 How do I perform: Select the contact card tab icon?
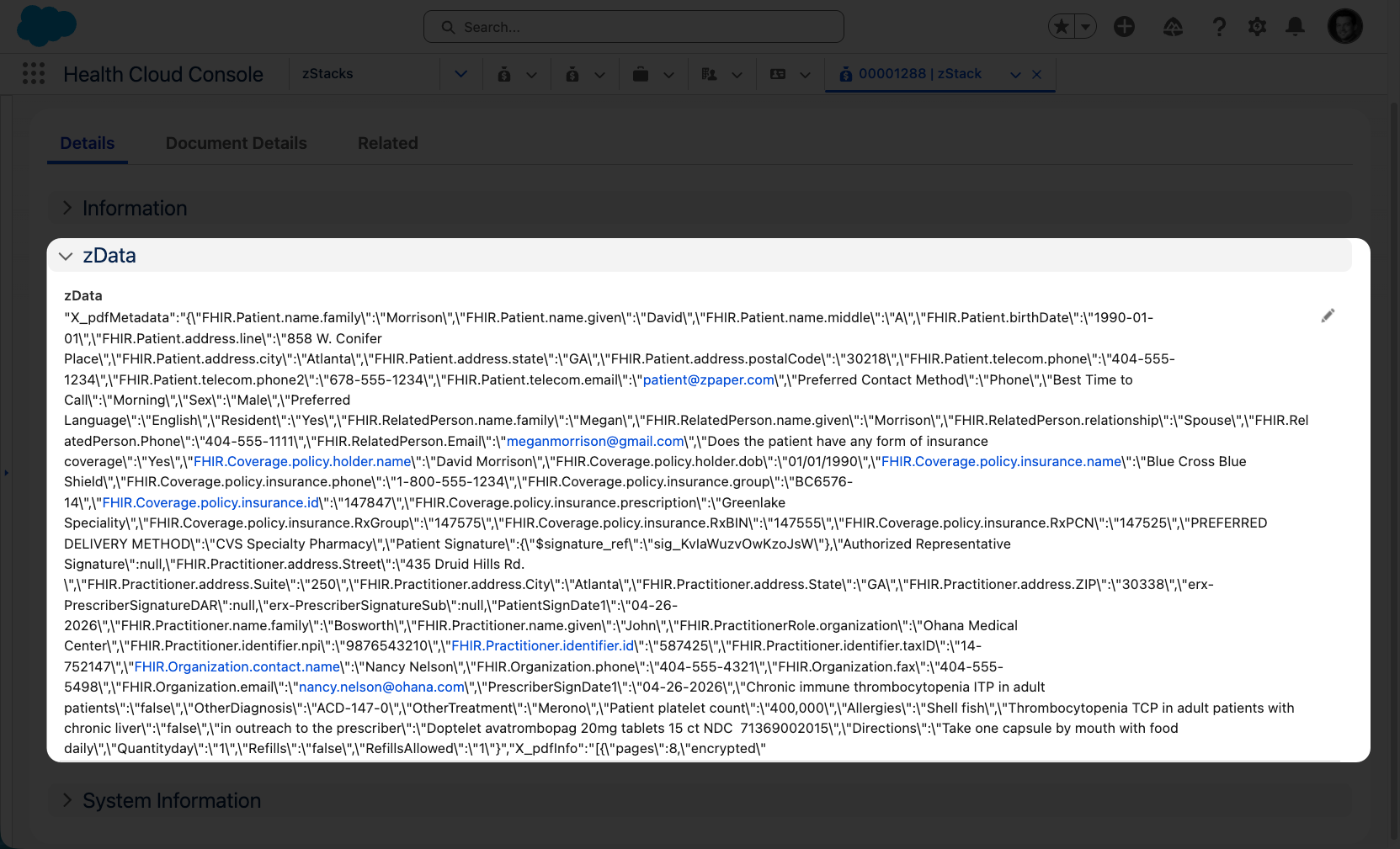click(x=778, y=75)
